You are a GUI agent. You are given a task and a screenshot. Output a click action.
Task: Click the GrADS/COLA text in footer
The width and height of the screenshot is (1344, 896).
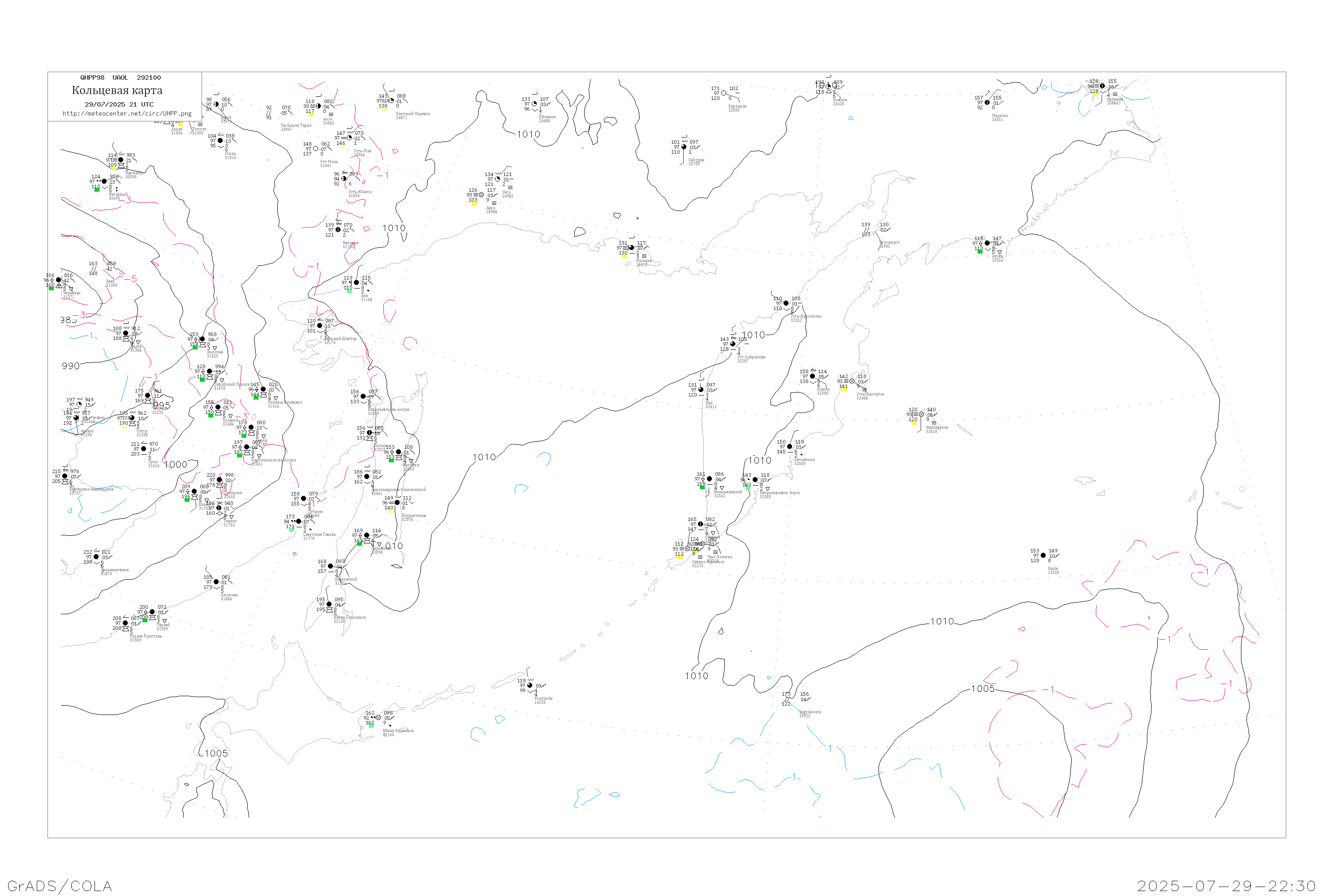tap(60, 886)
